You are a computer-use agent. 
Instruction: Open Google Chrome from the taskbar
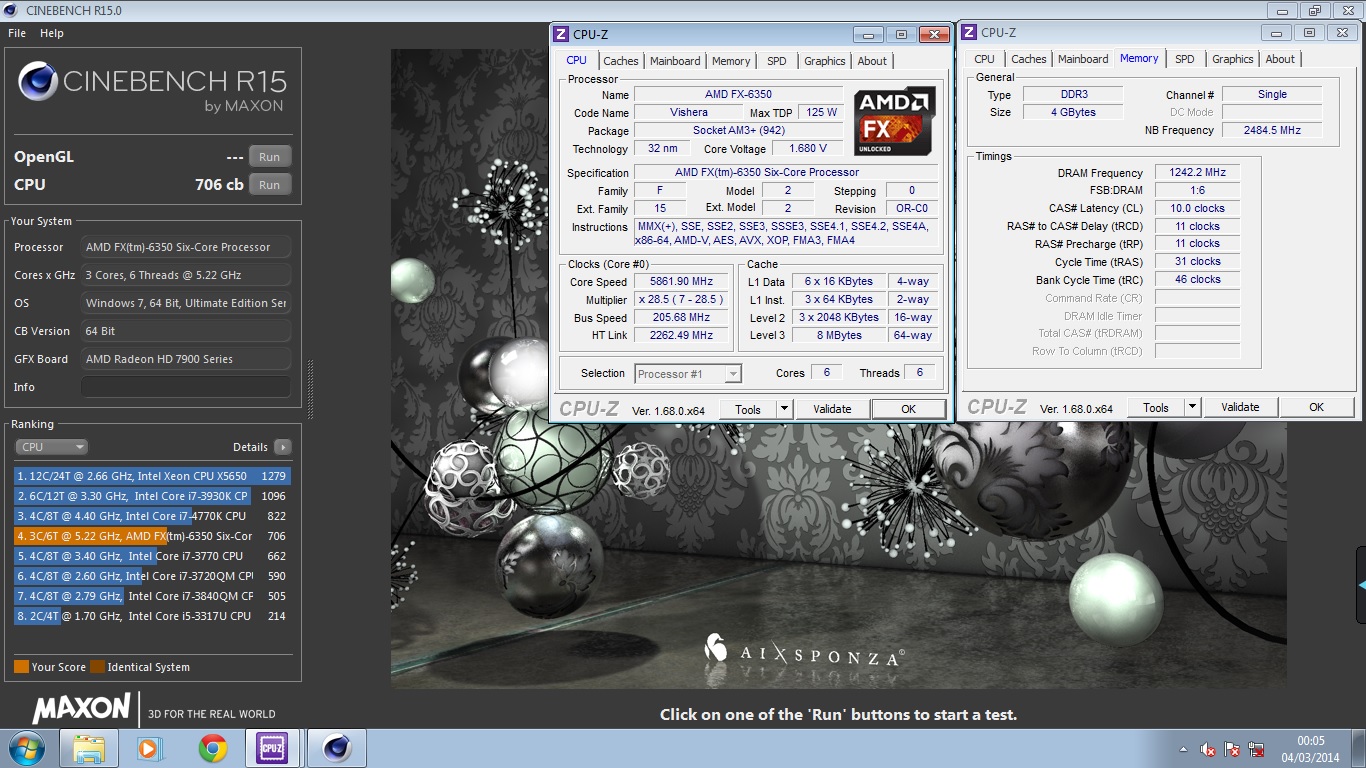coord(212,748)
